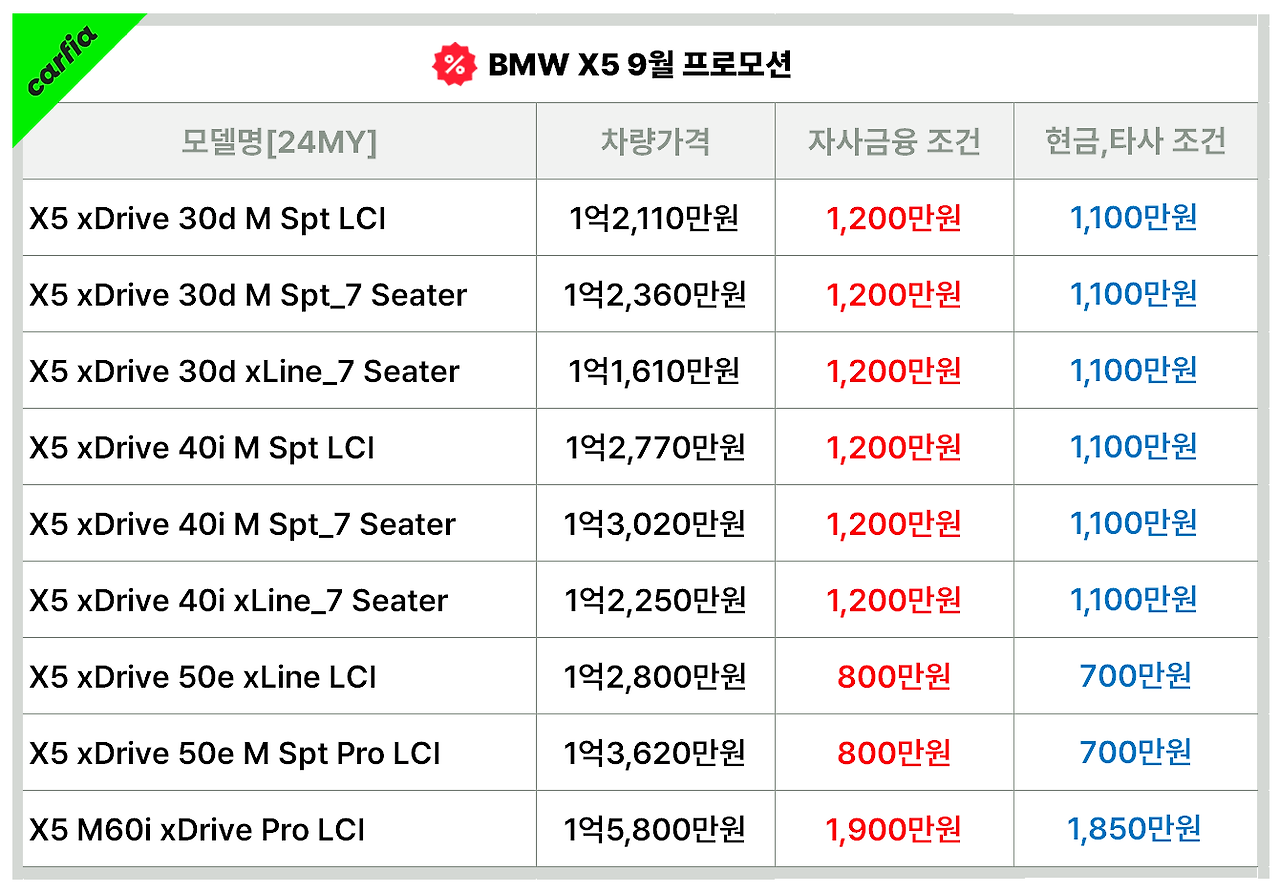Click the X5 xDrive 30d M Spt LCI model name
This screenshot has width=1280, height=893.
pos(208,218)
